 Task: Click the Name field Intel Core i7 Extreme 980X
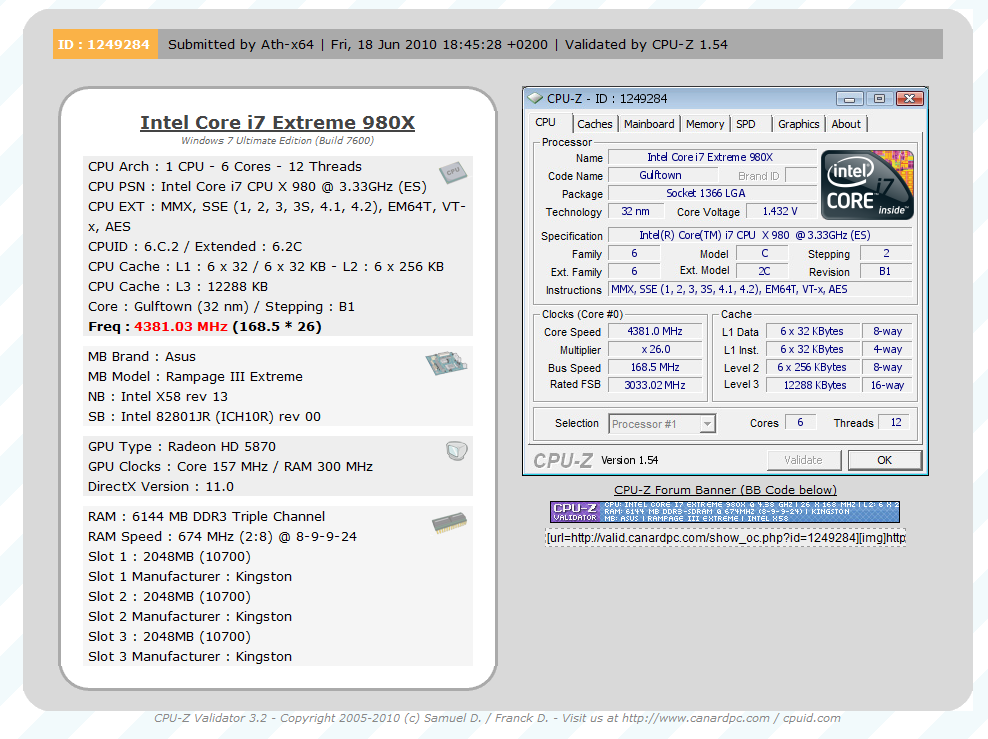pyautogui.click(x=712, y=158)
